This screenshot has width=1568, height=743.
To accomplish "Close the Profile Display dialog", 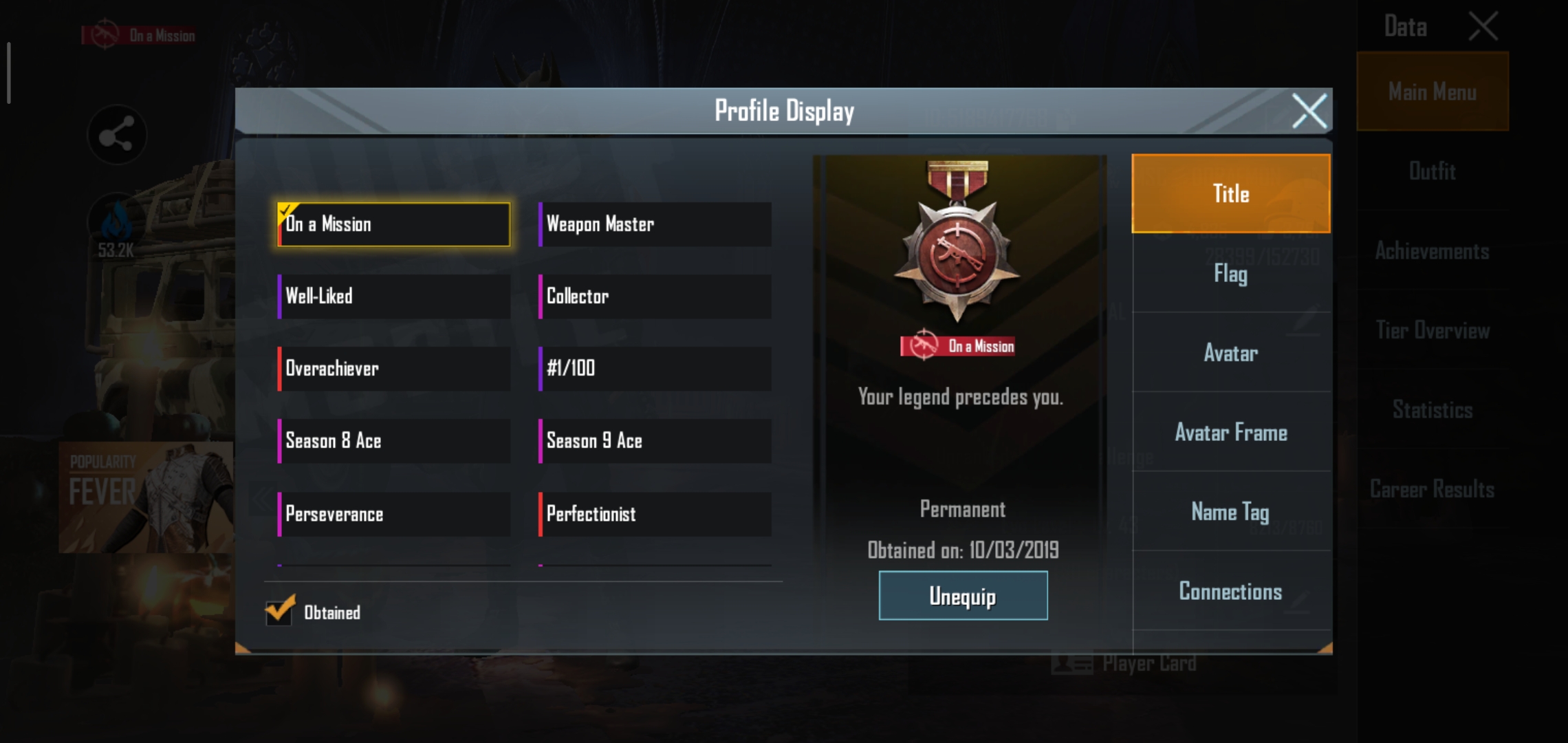I will pyautogui.click(x=1308, y=111).
